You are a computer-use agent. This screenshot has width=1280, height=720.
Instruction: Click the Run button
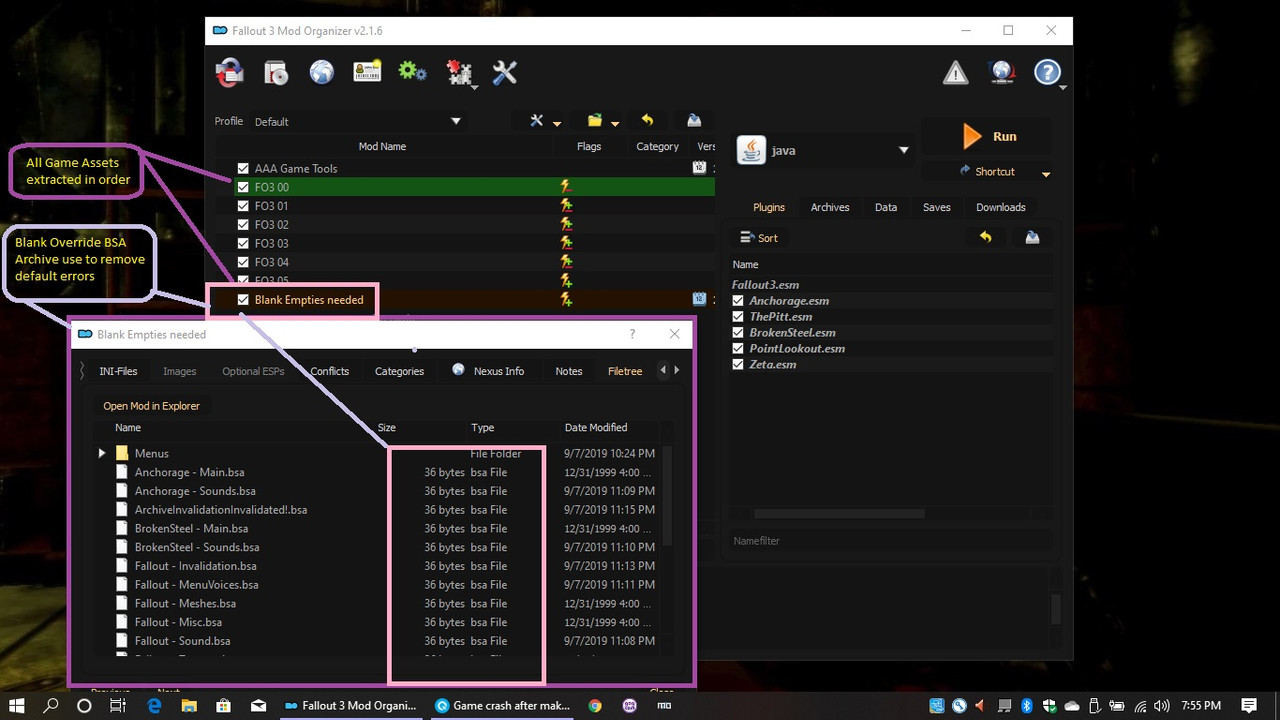(x=989, y=136)
